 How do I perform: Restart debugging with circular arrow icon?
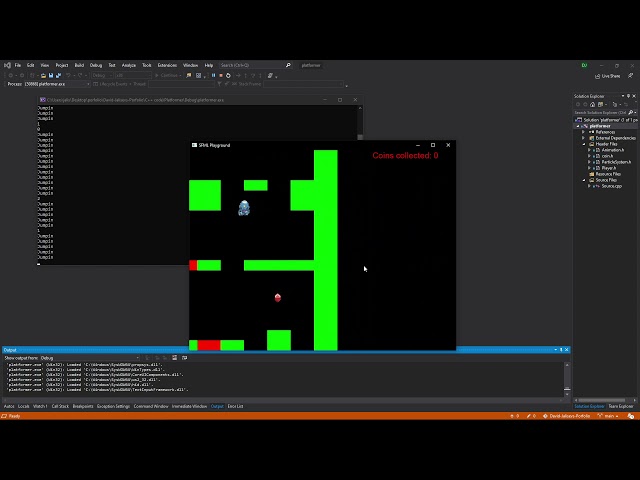(228, 76)
